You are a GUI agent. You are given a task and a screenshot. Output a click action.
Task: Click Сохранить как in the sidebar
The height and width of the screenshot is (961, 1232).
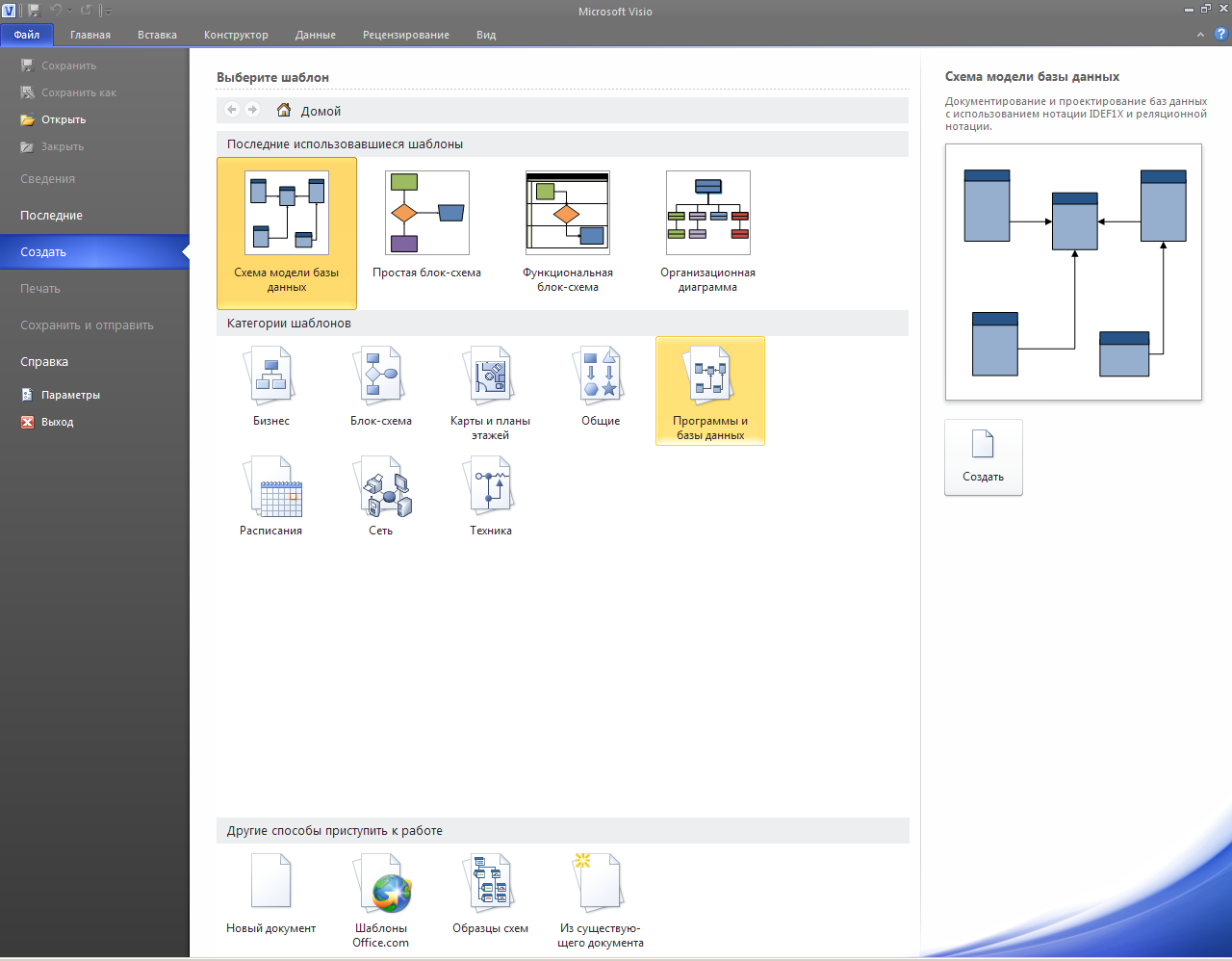click(68, 92)
